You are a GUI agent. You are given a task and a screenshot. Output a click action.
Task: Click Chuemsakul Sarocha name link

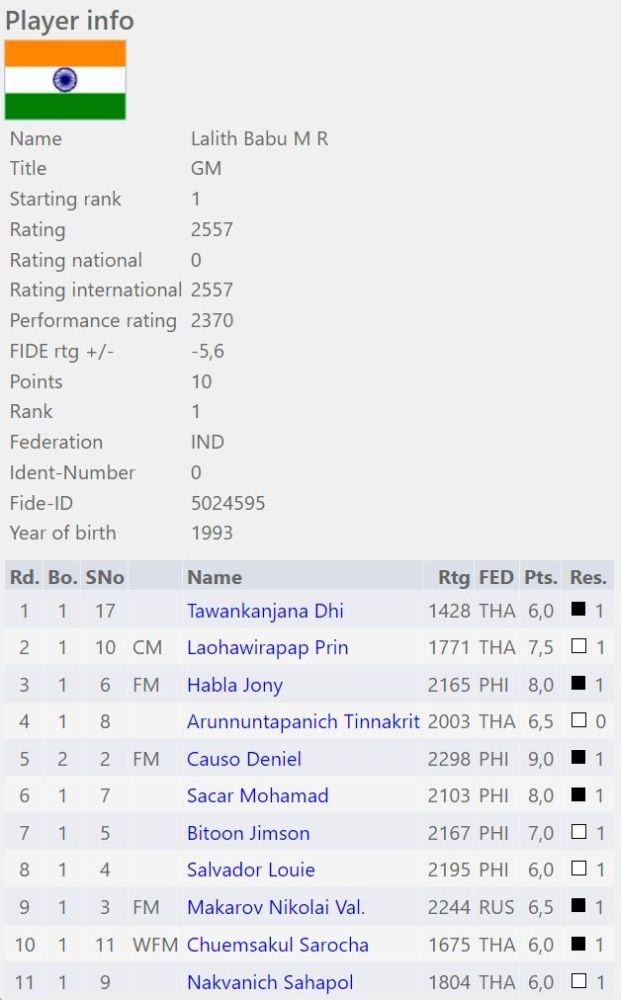click(x=277, y=945)
